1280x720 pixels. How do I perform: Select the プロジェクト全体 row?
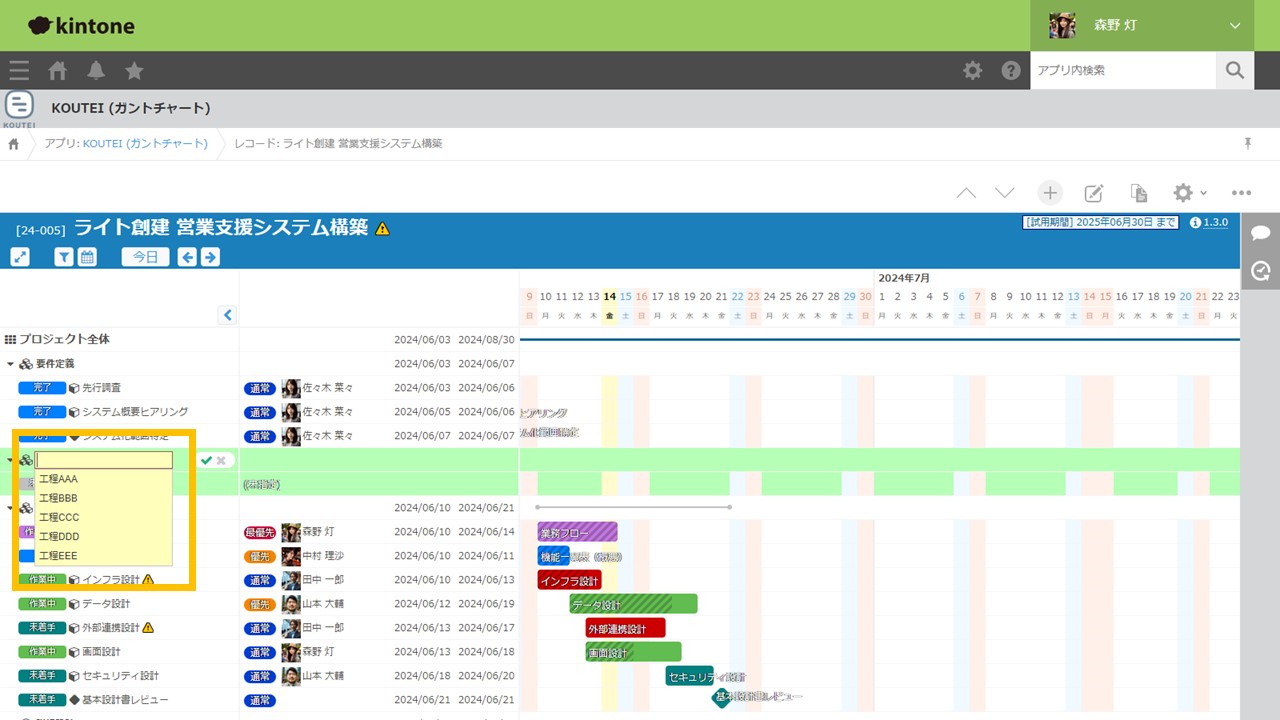260,340
